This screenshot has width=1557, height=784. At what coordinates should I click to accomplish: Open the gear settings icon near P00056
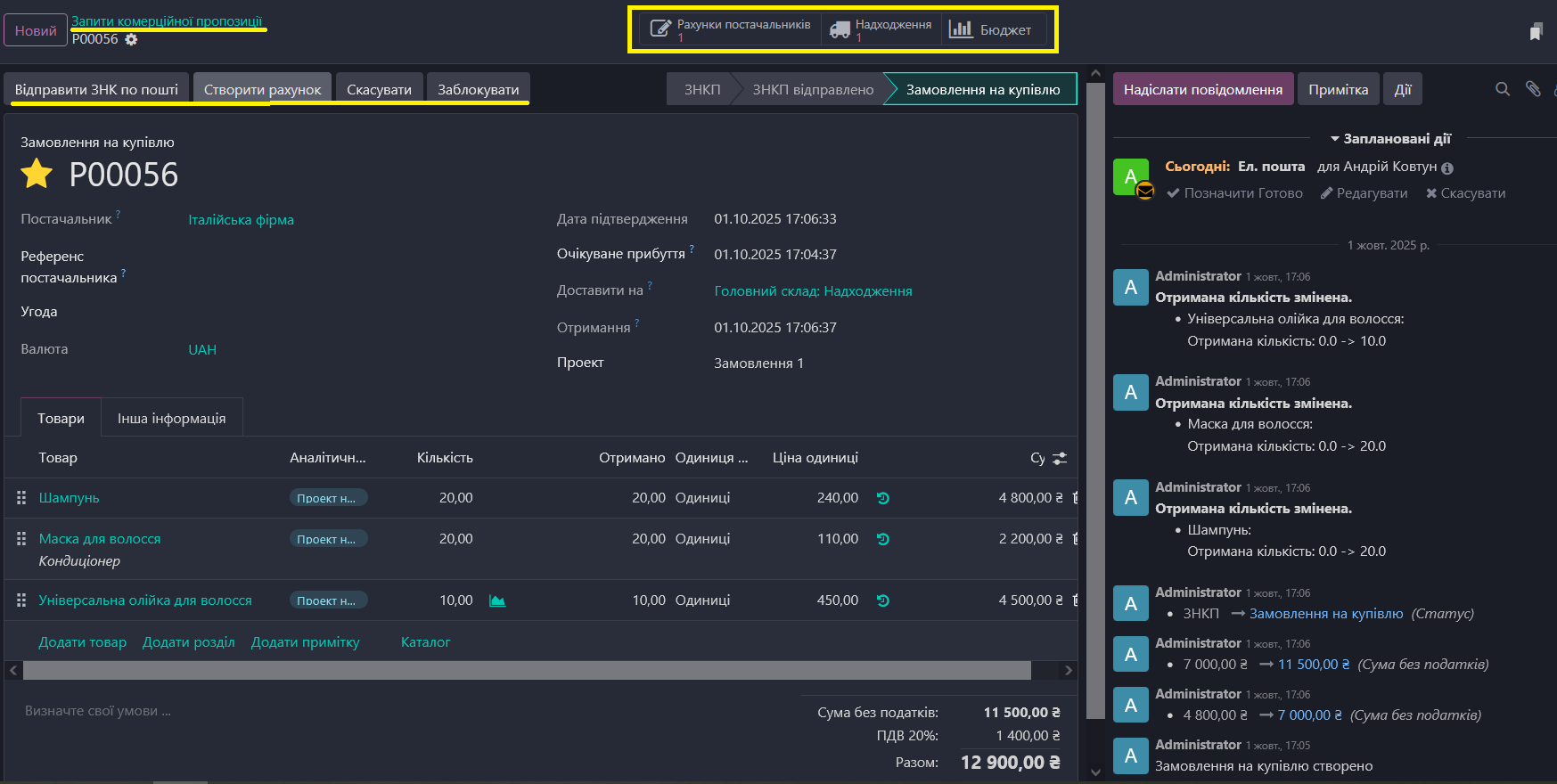(x=131, y=39)
